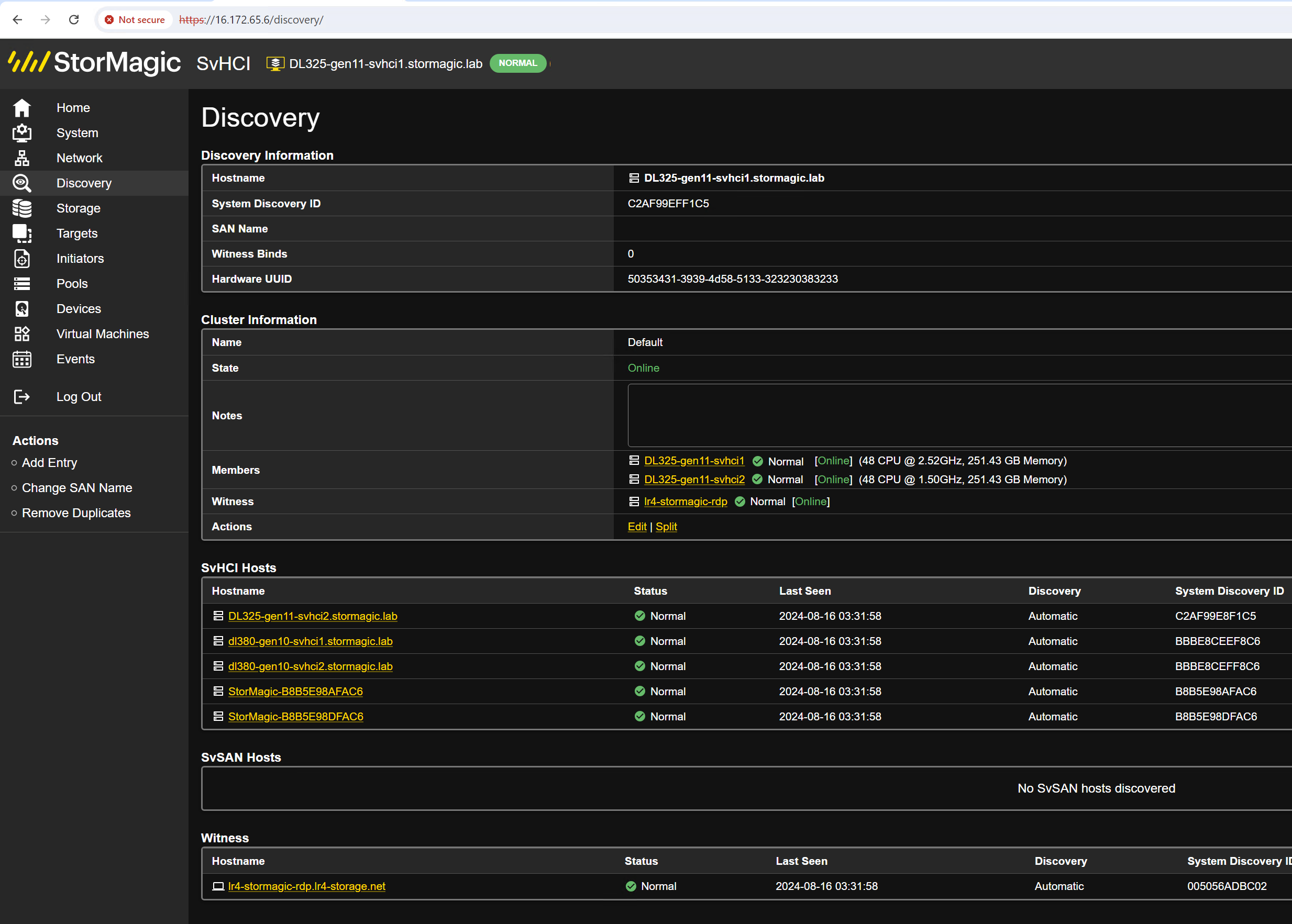
Task: Click the Devices disk icon
Action: (21, 308)
